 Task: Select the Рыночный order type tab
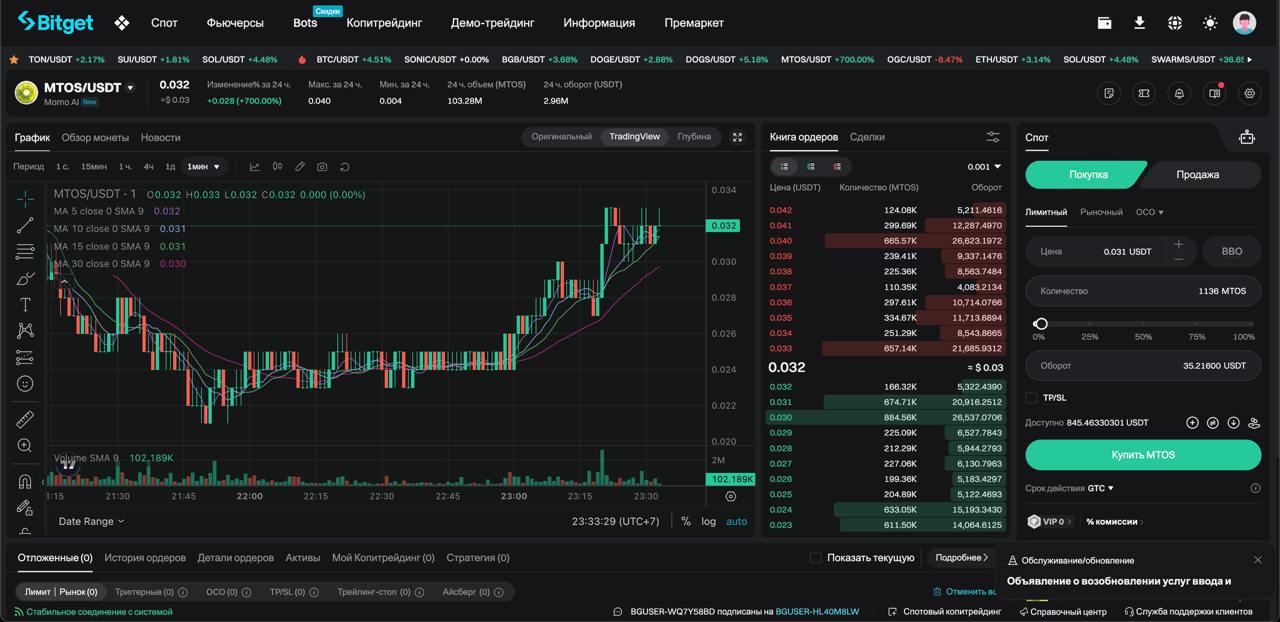coord(1101,212)
